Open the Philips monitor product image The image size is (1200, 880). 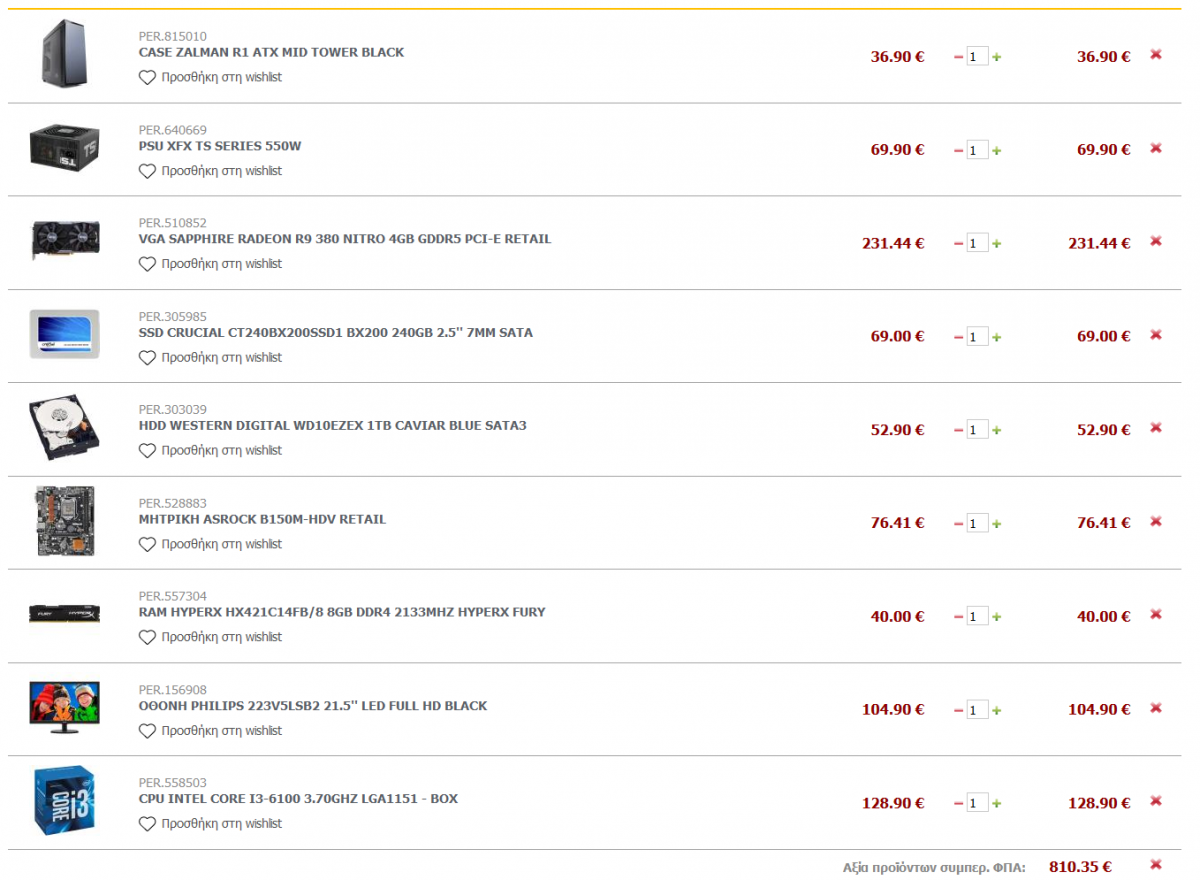click(x=65, y=707)
